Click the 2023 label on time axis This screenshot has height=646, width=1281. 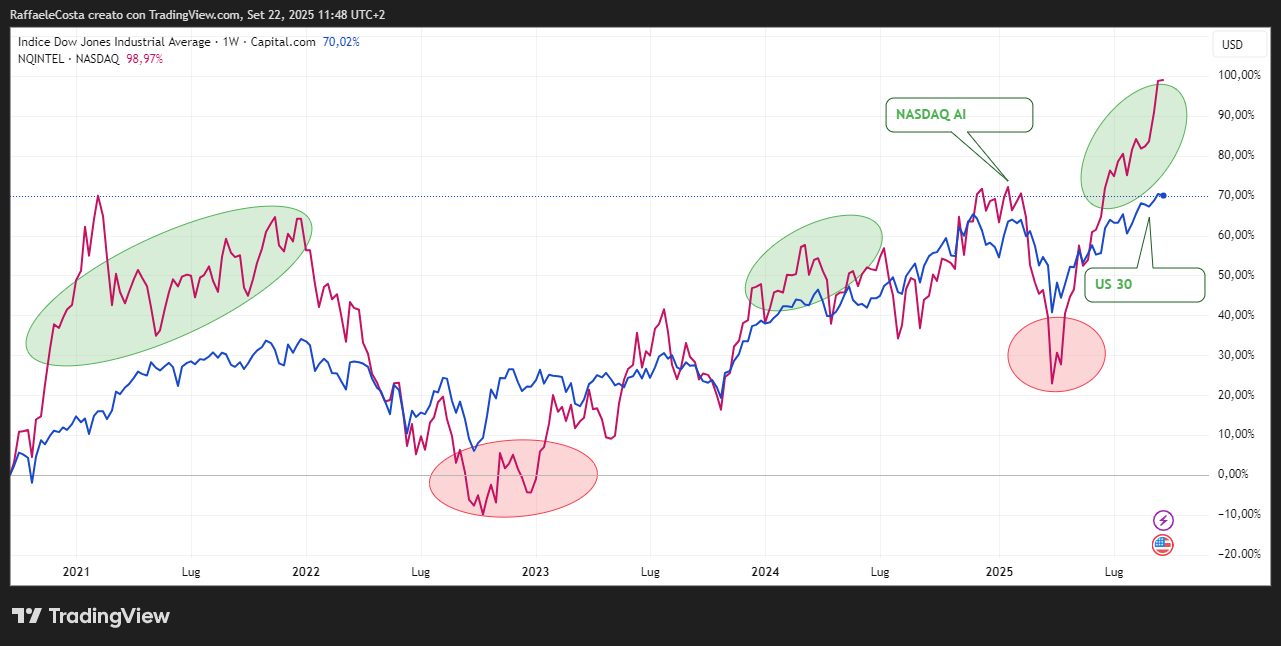click(x=535, y=572)
